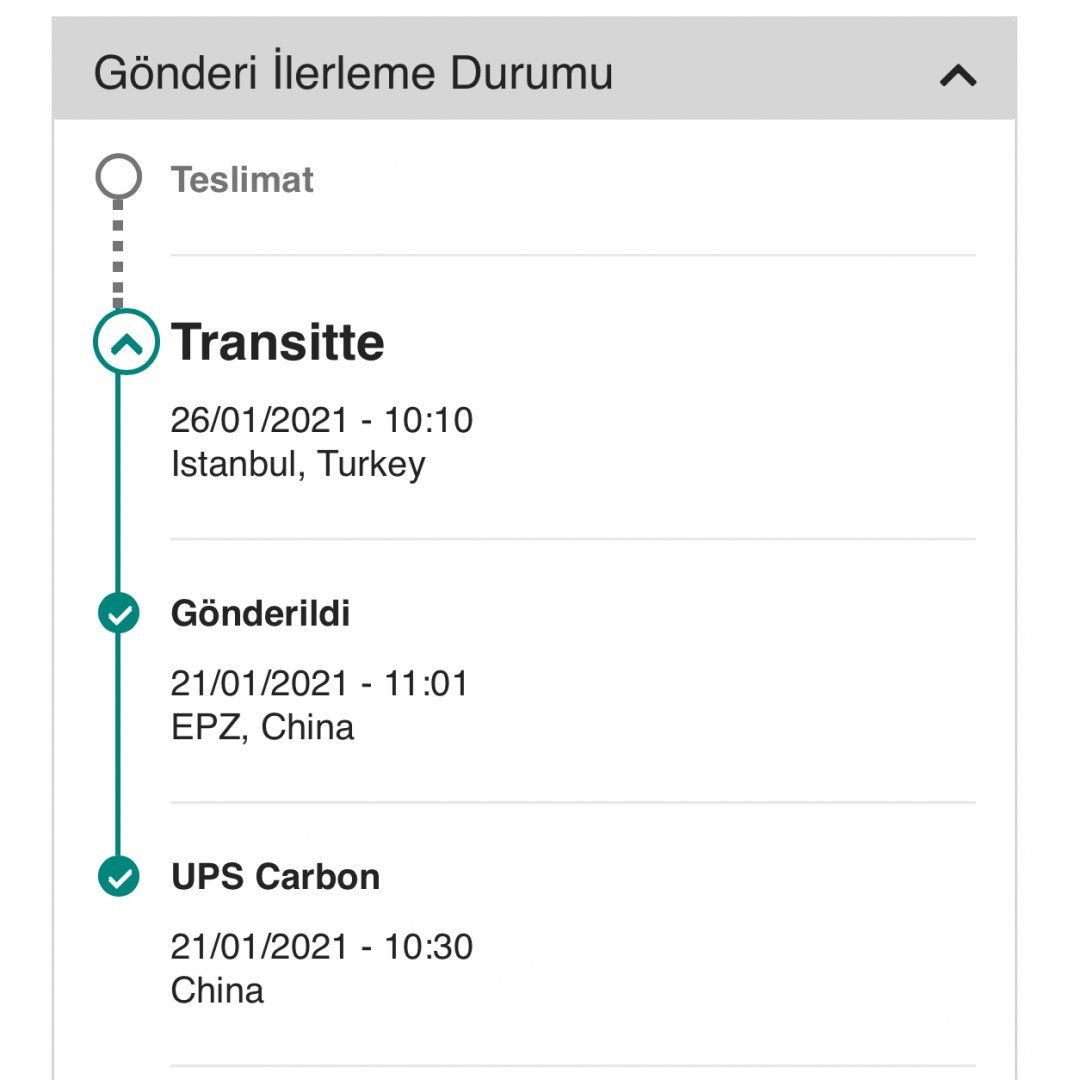The image size is (1069, 1080).
Task: Click the 26/01/2021 - 10:10 timestamp
Action: click(321, 420)
